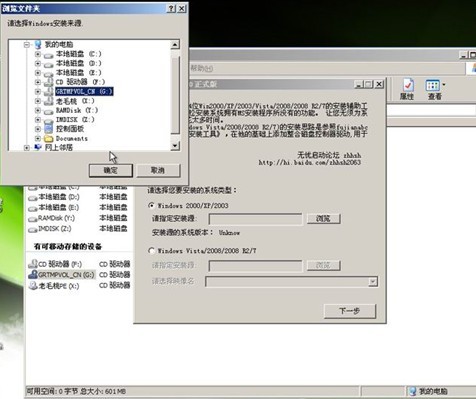Expand the 本地磁盘 (E:) tree node
The image size is (476, 399).
point(38,72)
